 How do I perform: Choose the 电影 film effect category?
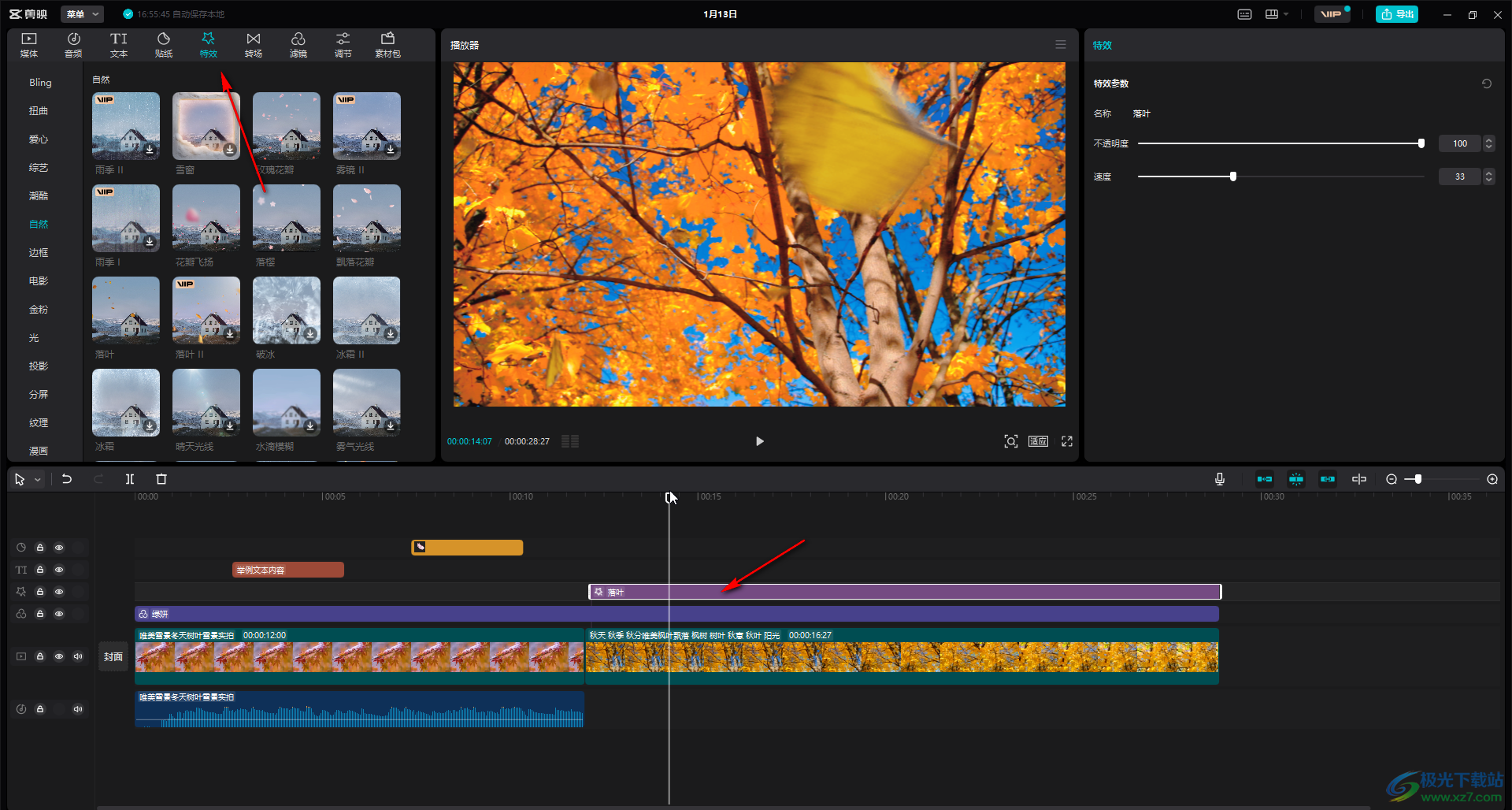(x=39, y=281)
